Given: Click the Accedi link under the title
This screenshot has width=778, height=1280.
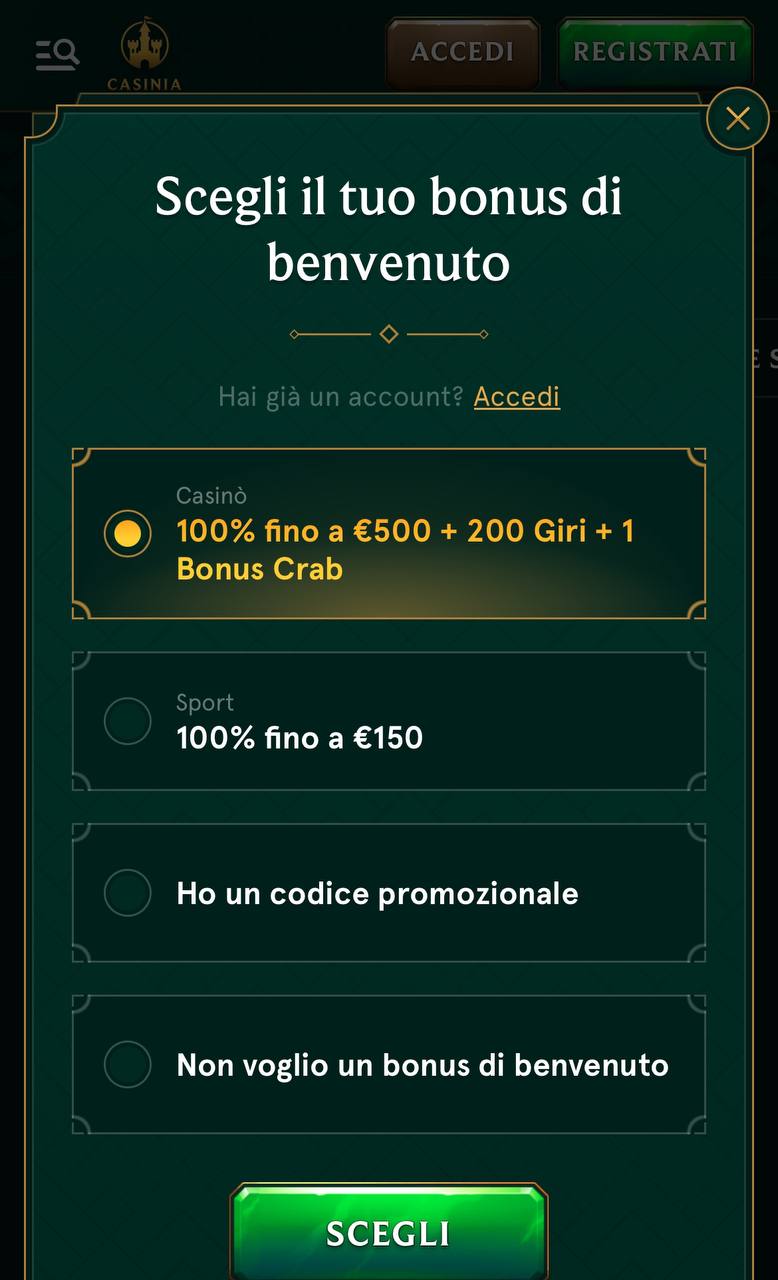Looking at the screenshot, I should pyautogui.click(x=516, y=397).
